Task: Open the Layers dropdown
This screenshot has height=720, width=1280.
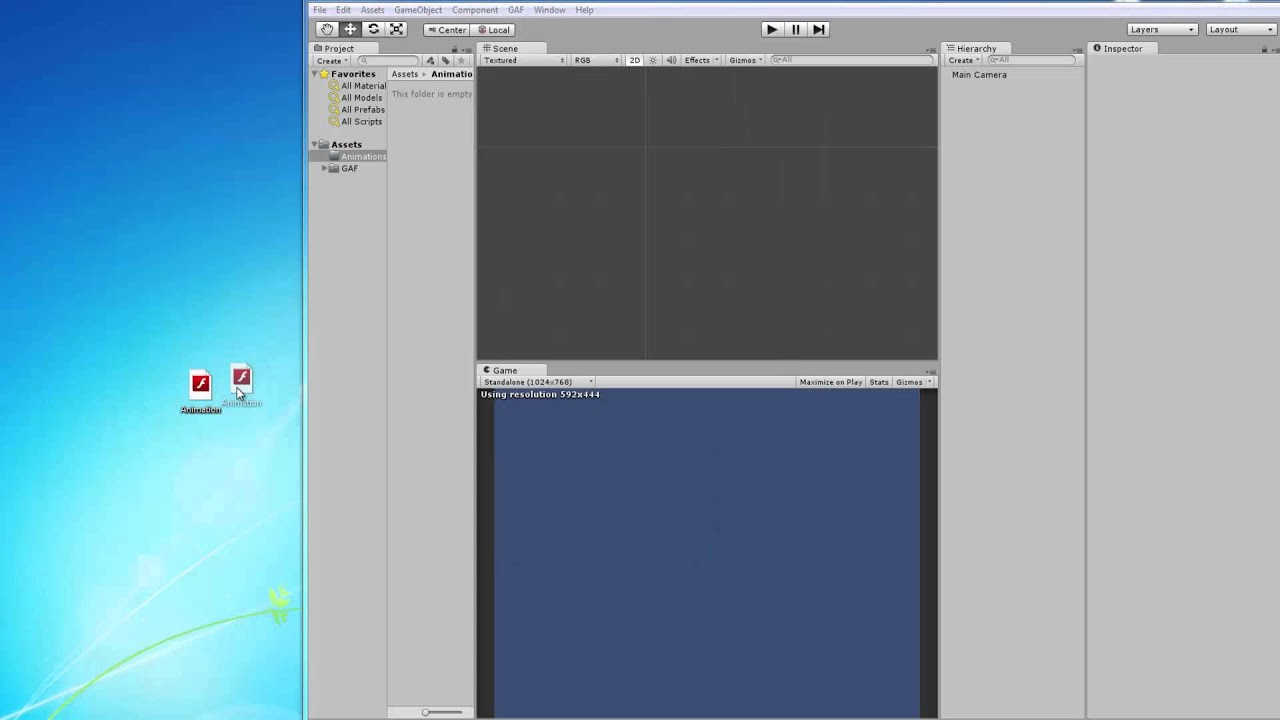Action: click(x=1162, y=30)
